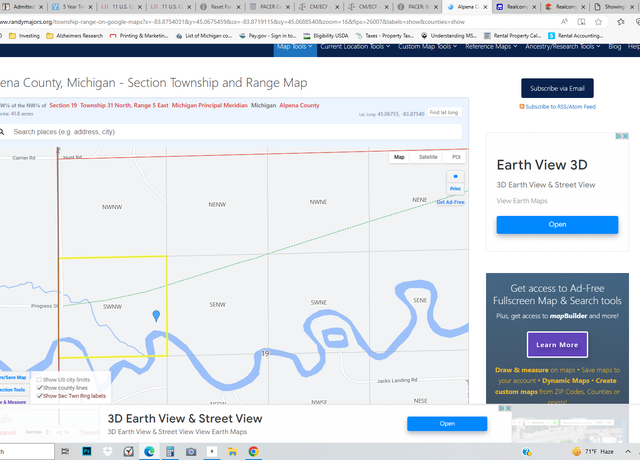640x460 pixels.
Task: Expand Reference Maps menu
Action: tap(491, 47)
